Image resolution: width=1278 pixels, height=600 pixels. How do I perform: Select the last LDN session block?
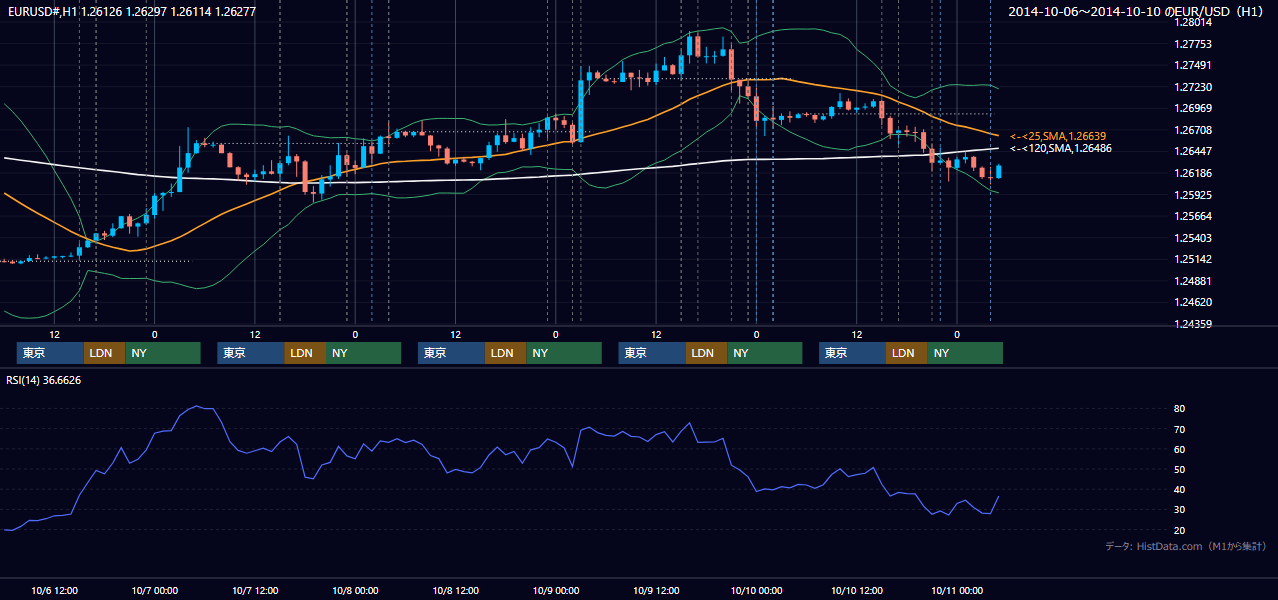906,353
